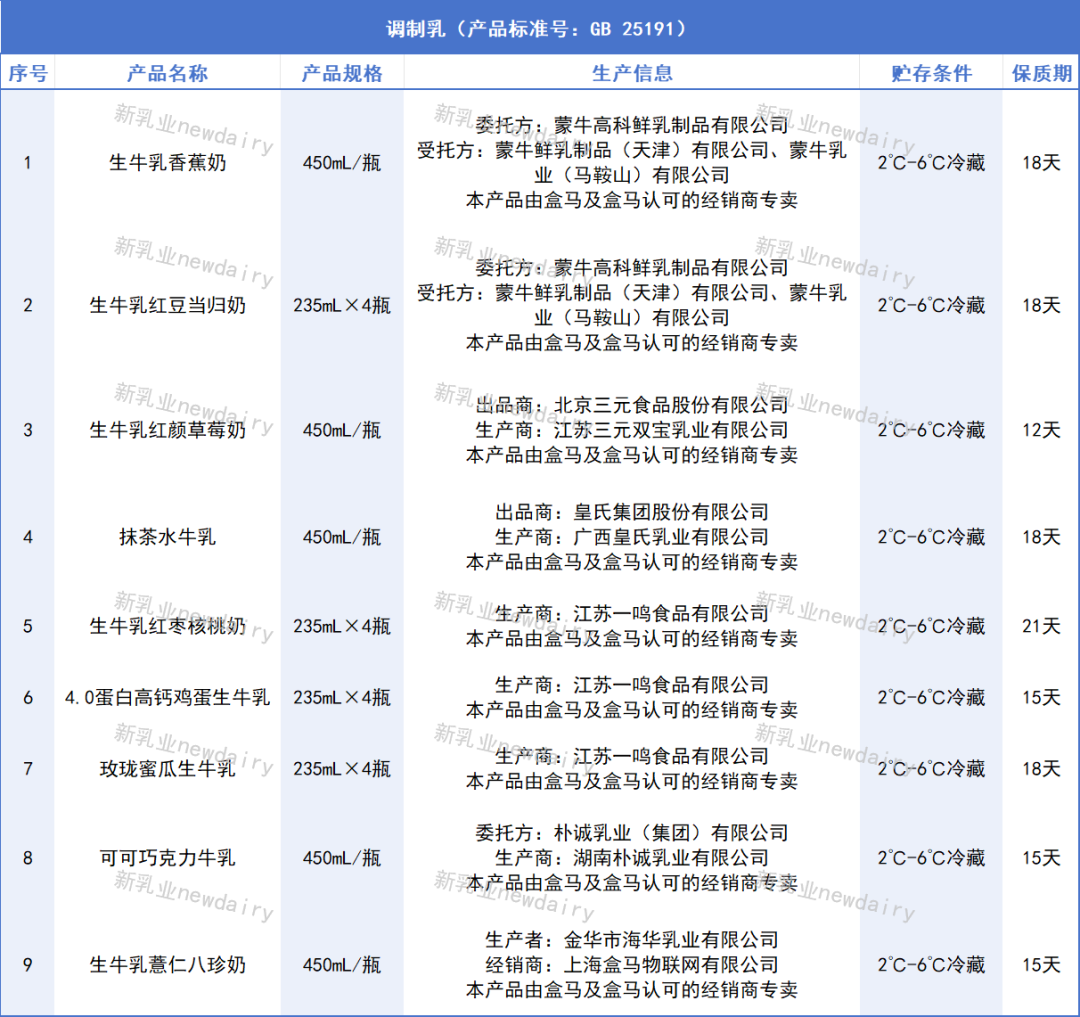Click product name 生牛乳红枣核桃奶
The height and width of the screenshot is (1017, 1080).
(x=167, y=626)
